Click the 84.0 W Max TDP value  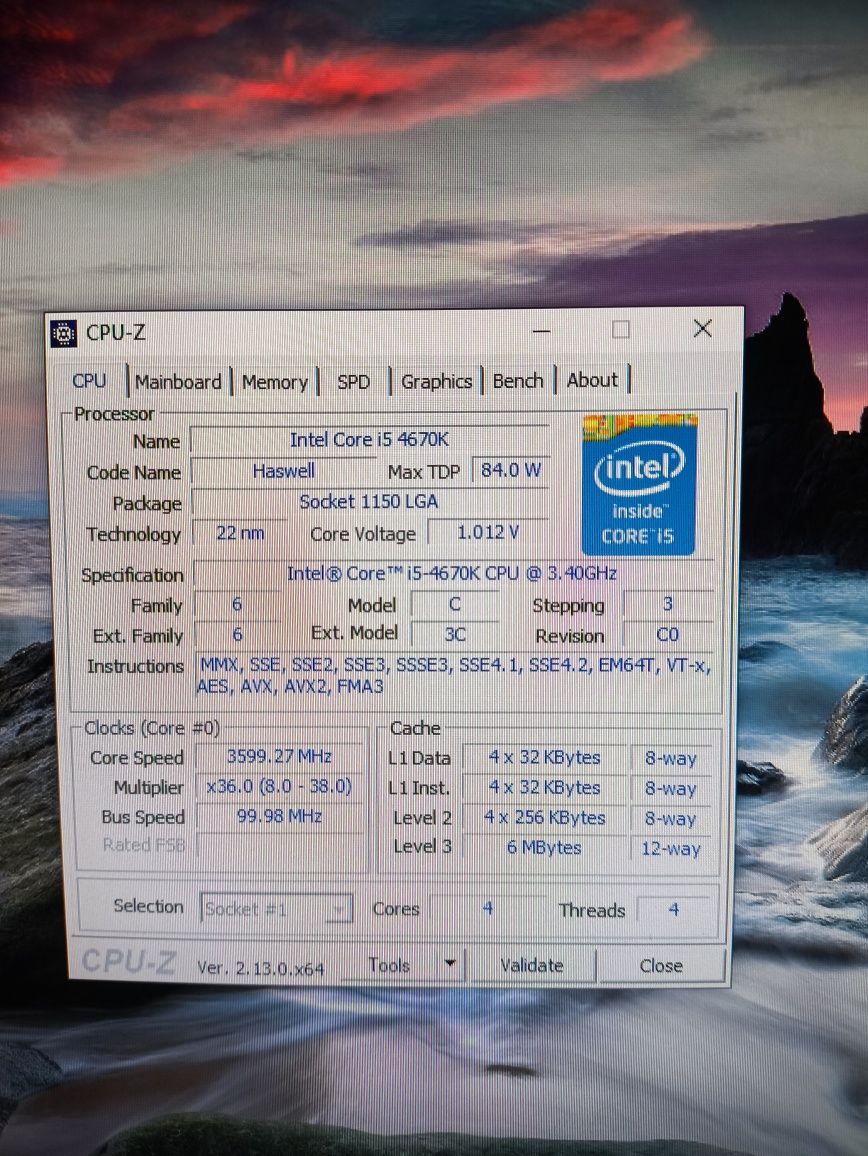510,470
